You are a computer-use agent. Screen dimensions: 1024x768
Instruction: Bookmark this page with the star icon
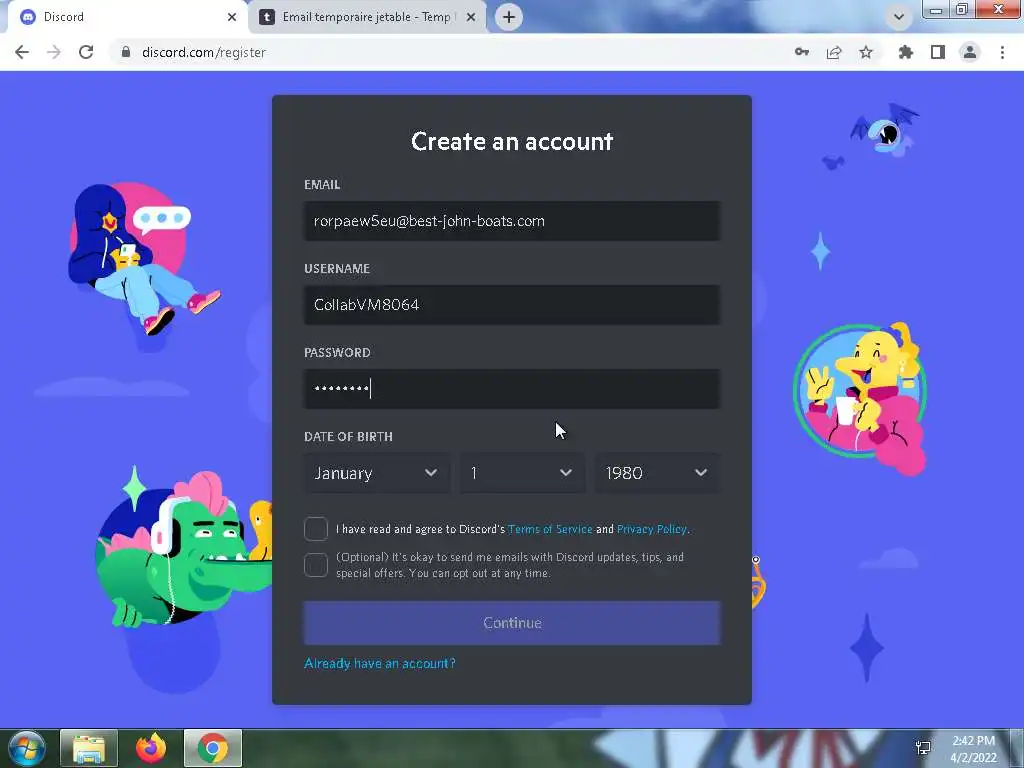(866, 52)
